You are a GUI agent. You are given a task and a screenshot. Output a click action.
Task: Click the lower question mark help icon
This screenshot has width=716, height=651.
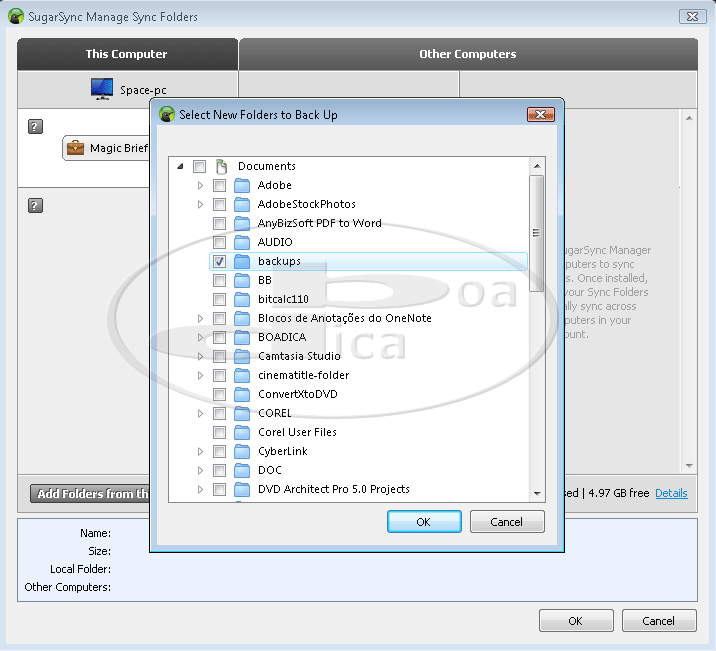click(35, 205)
